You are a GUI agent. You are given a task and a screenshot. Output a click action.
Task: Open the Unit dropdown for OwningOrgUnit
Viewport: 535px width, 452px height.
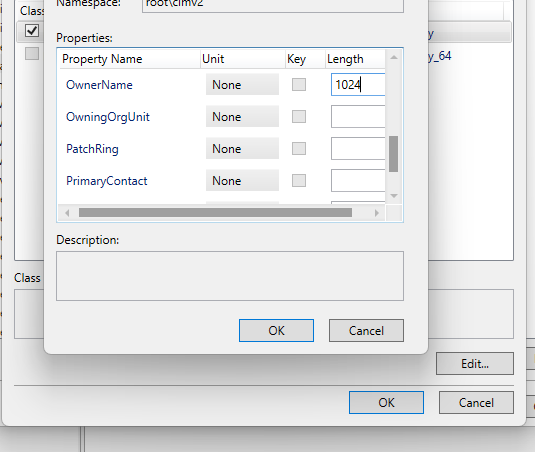click(242, 117)
